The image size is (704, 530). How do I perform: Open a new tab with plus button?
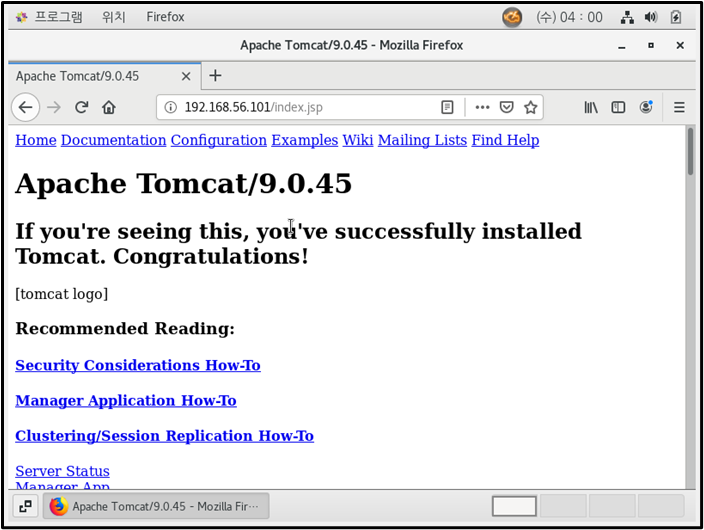(216, 75)
